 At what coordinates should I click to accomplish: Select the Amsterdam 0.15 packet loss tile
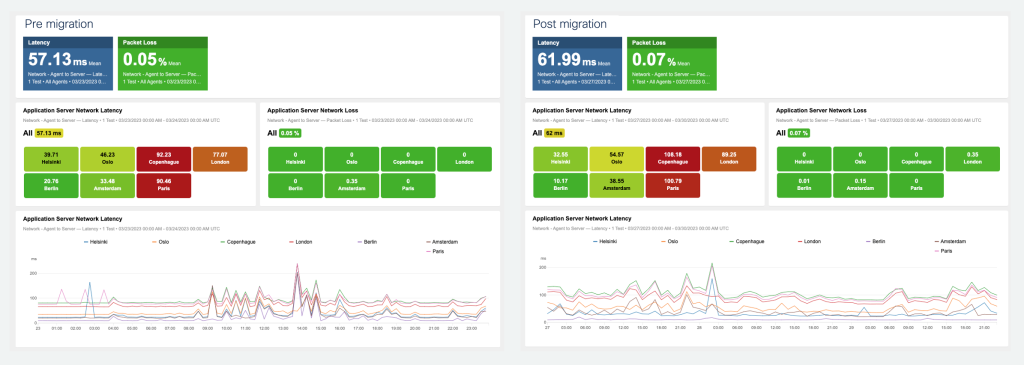pos(861,185)
